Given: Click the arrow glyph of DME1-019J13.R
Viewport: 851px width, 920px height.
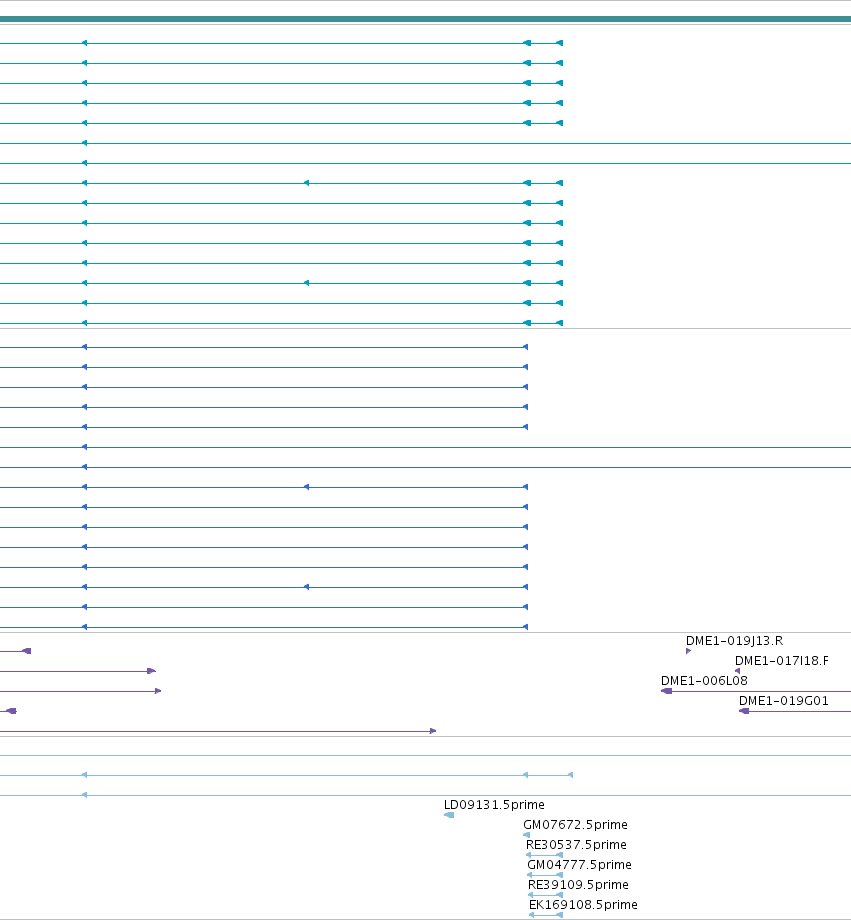Looking at the screenshot, I should click(688, 651).
